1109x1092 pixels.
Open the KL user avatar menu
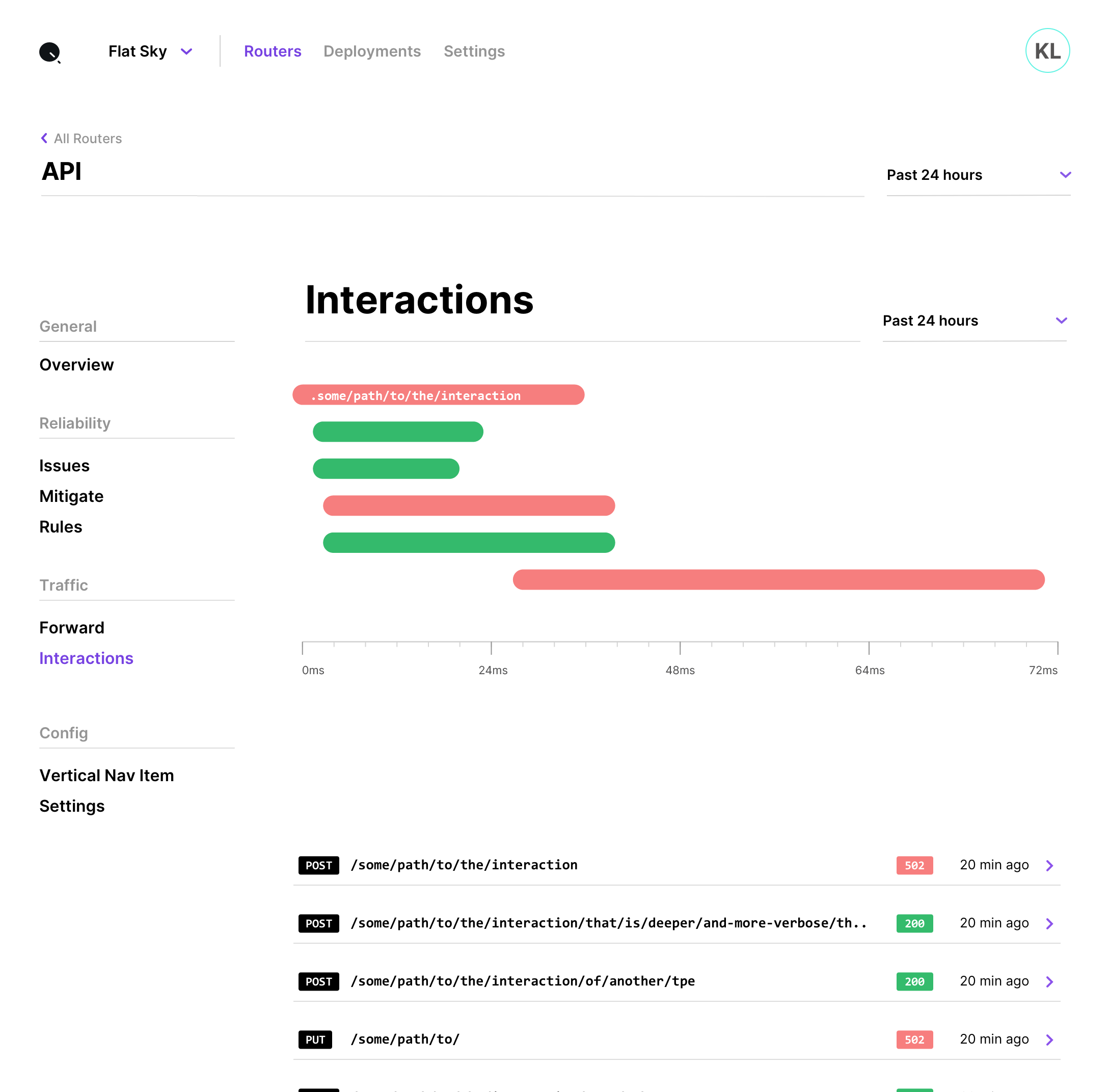[x=1047, y=51]
